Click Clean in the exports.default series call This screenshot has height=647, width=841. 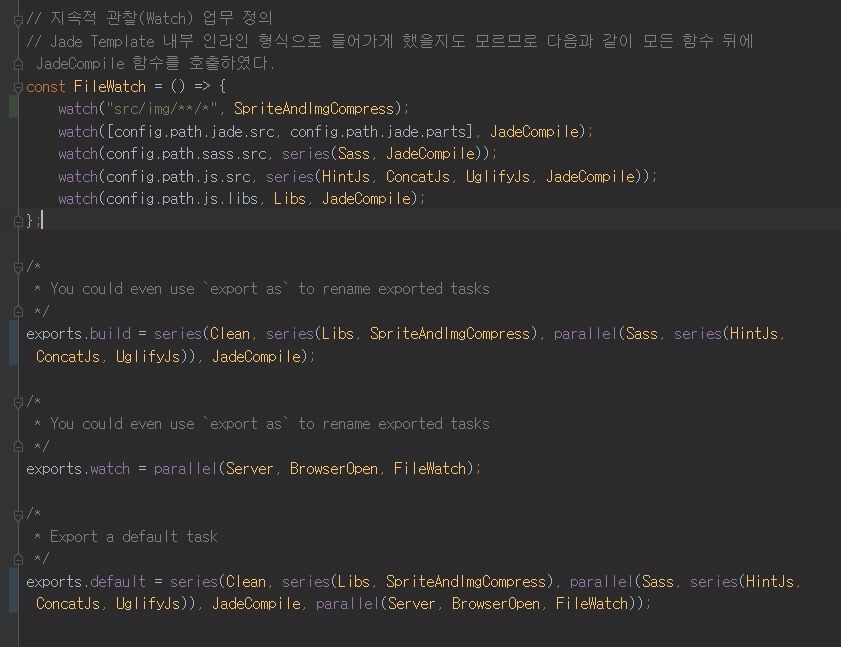click(245, 581)
